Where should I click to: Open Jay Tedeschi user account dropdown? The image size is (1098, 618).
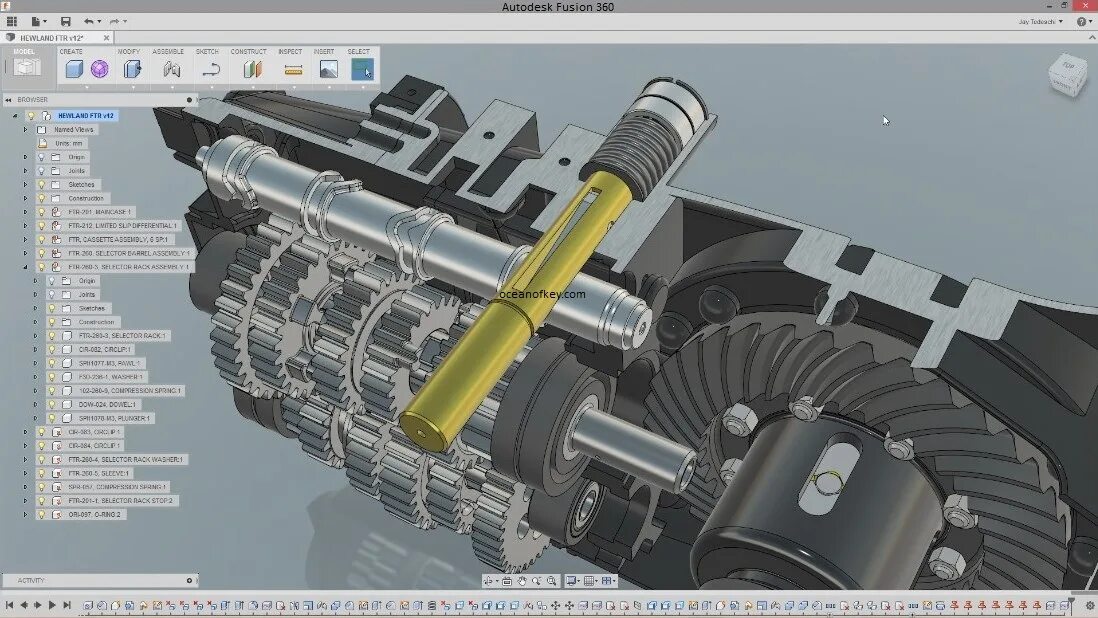[x=1041, y=22]
